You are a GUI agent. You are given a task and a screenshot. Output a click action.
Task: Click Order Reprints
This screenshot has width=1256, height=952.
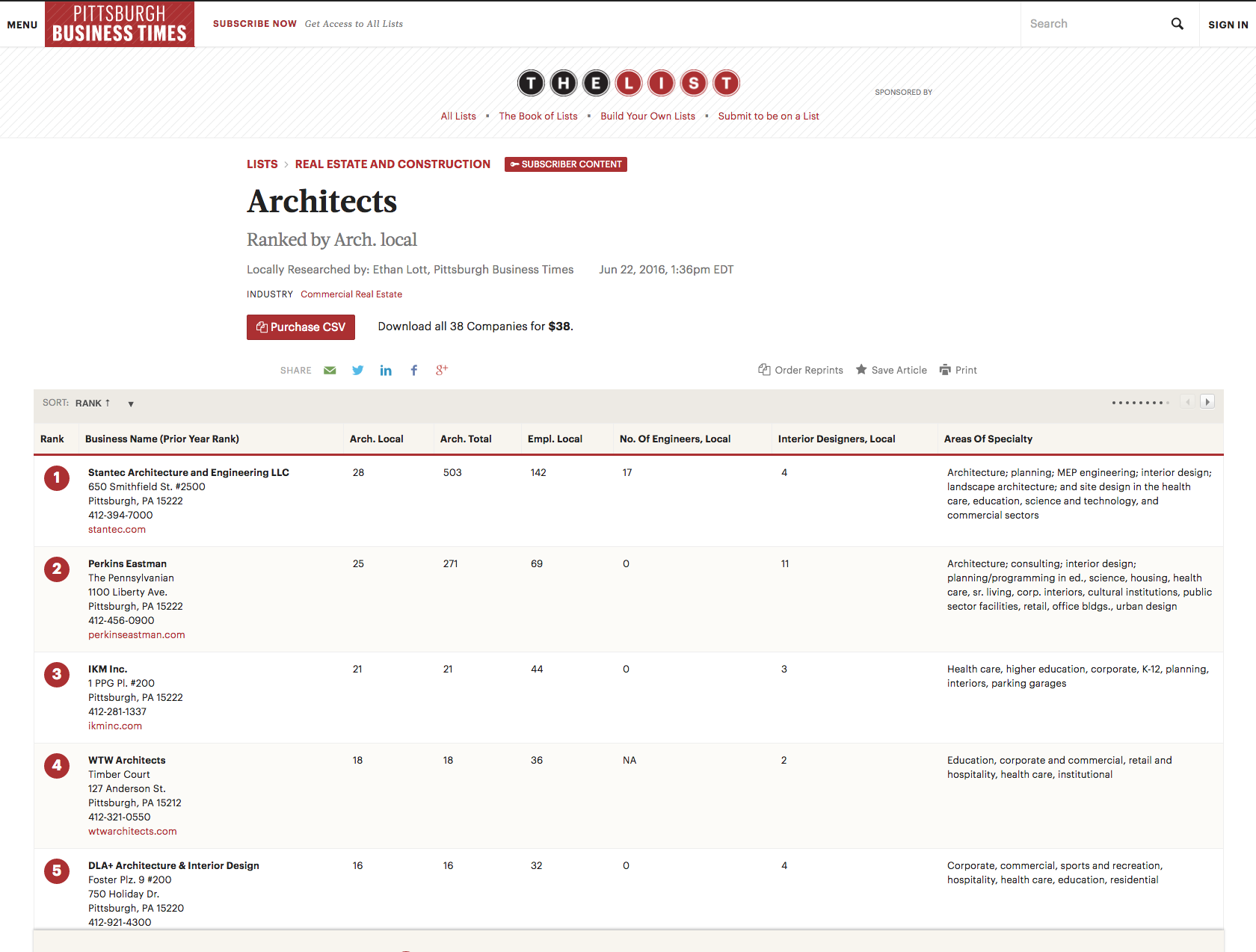[x=801, y=370]
